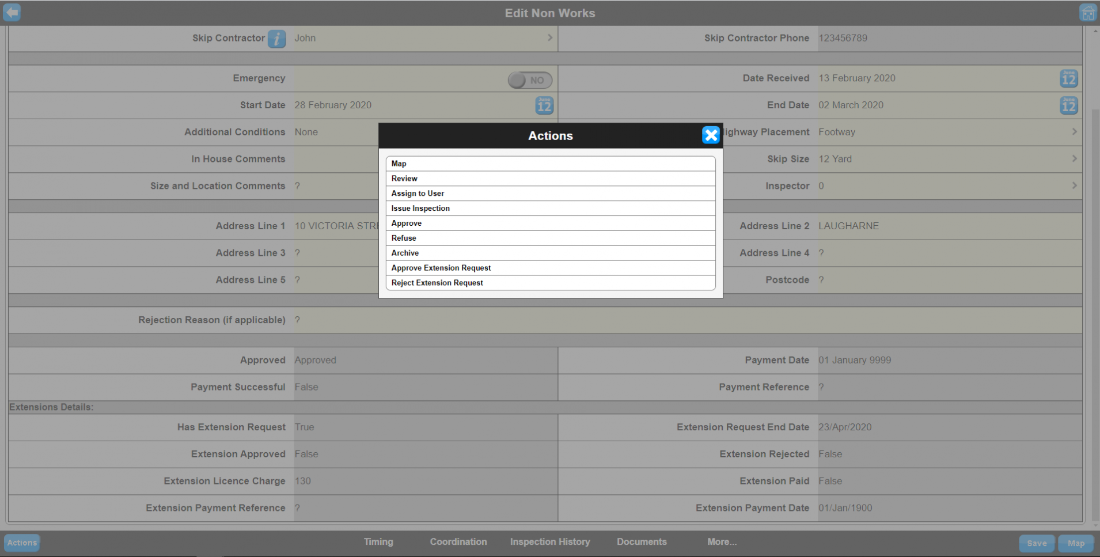Open the Documents tab
The image size is (1100, 557).
point(641,542)
